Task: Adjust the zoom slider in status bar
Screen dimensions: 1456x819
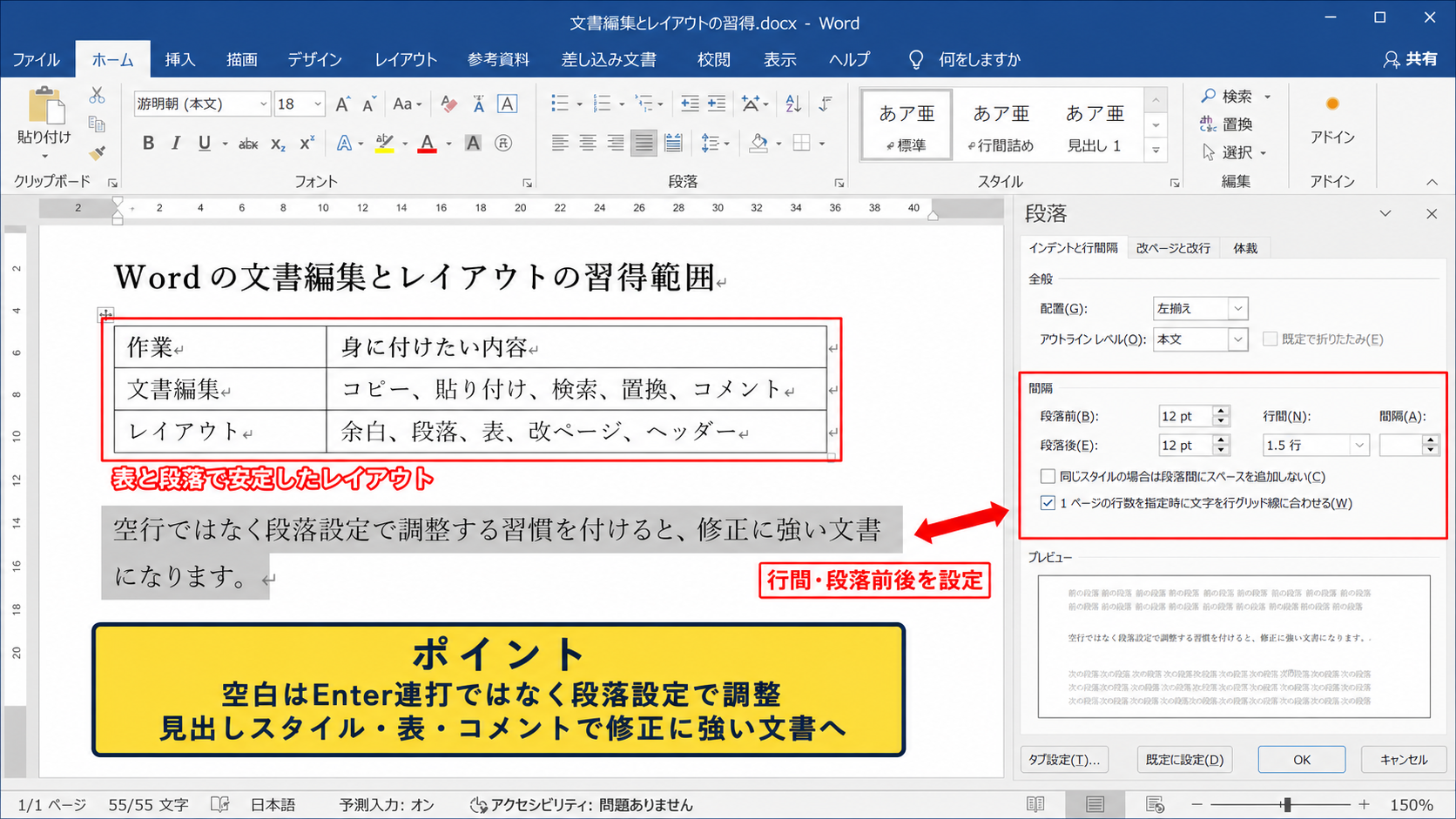Action: click(x=1287, y=805)
